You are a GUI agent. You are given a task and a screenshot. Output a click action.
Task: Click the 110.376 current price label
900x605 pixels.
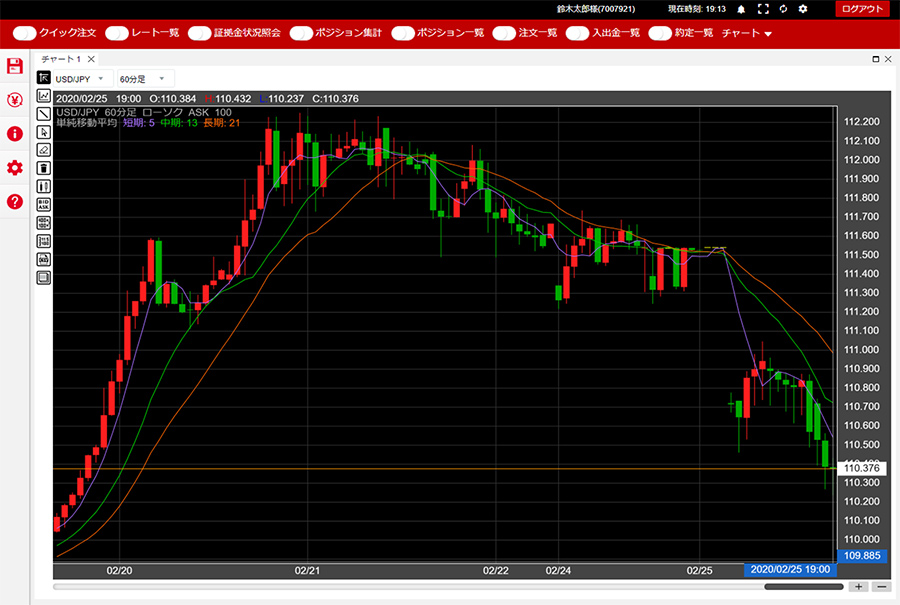(x=862, y=468)
